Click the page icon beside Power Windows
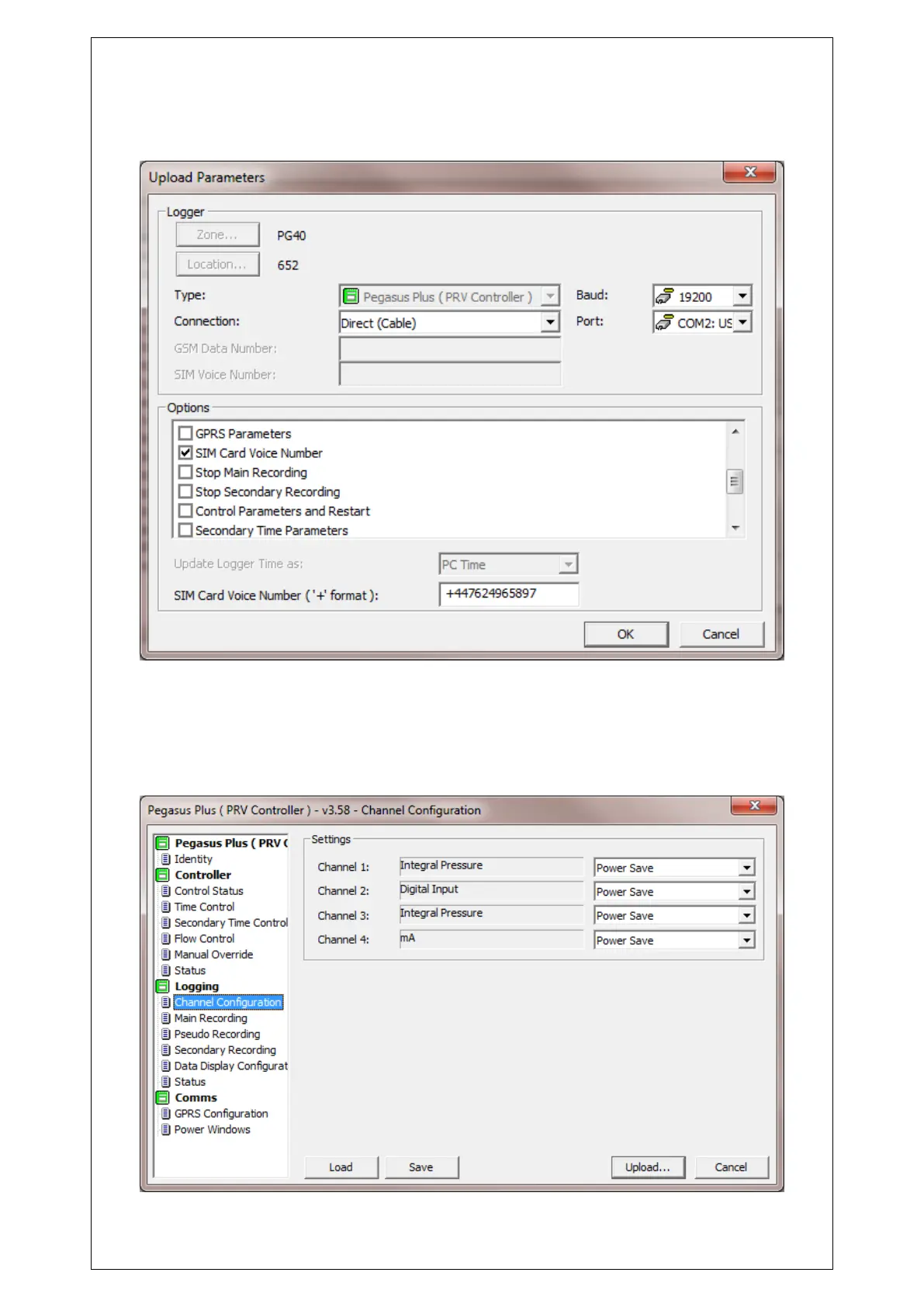The width and height of the screenshot is (924, 1307). click(165, 1129)
